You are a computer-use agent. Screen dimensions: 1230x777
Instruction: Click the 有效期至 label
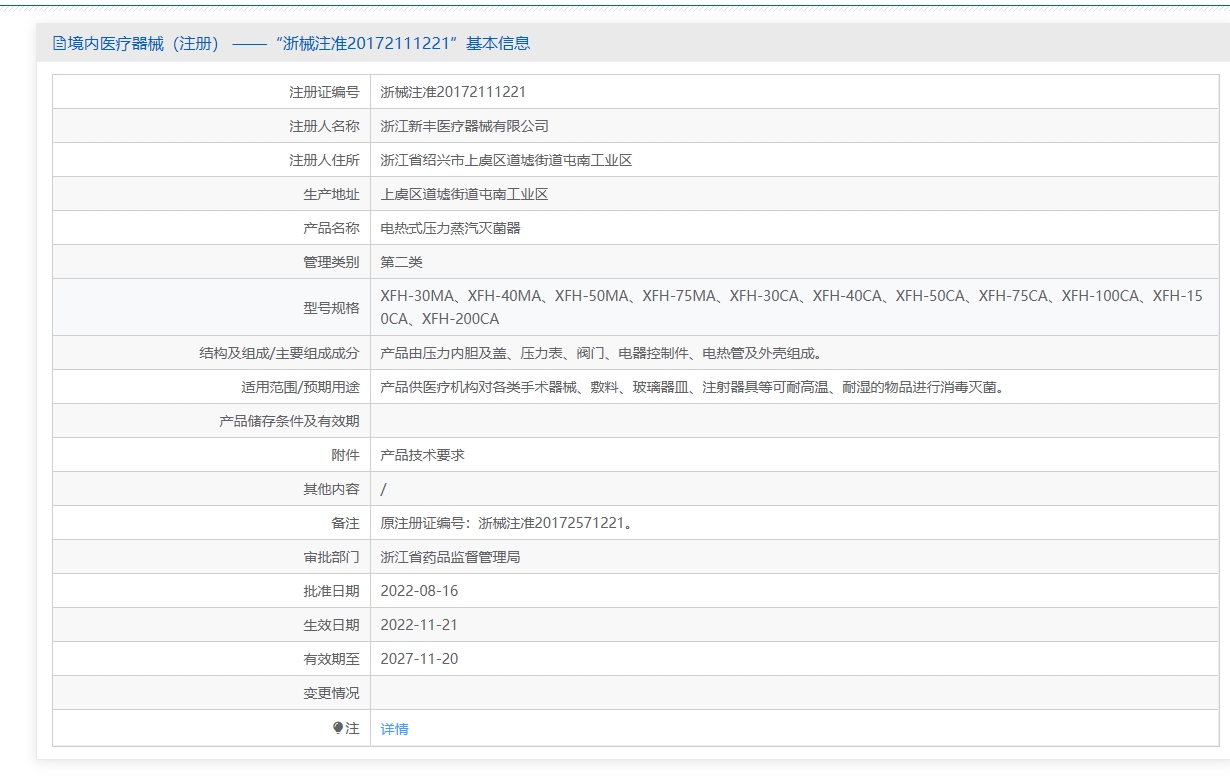pyautogui.click(x=331, y=659)
